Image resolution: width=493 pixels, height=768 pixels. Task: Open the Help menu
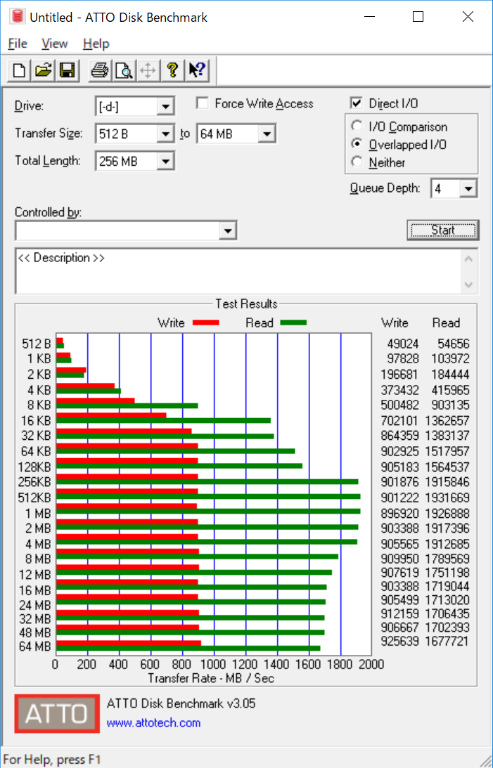coord(96,44)
